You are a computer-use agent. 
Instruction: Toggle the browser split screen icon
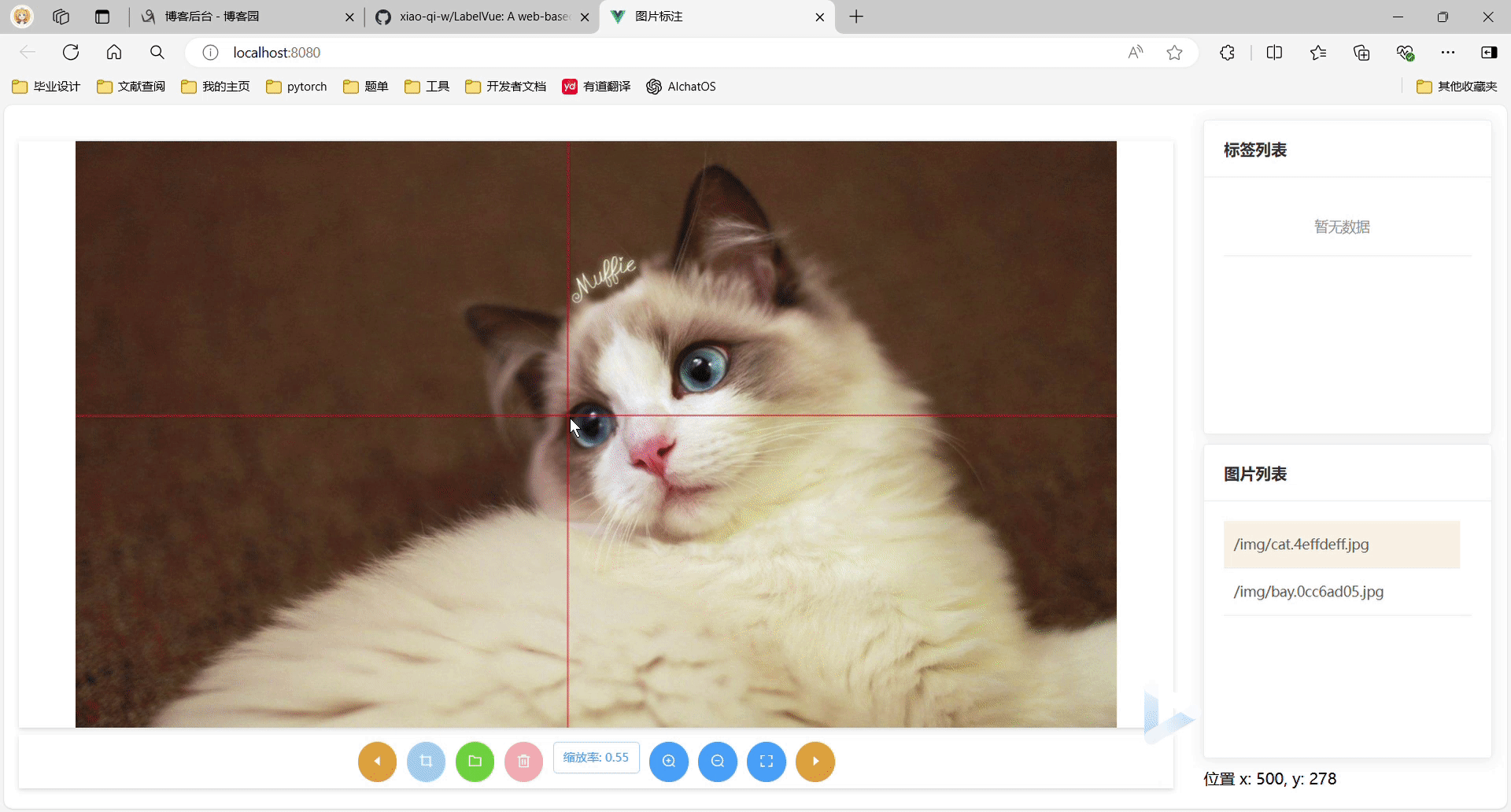click(1274, 53)
